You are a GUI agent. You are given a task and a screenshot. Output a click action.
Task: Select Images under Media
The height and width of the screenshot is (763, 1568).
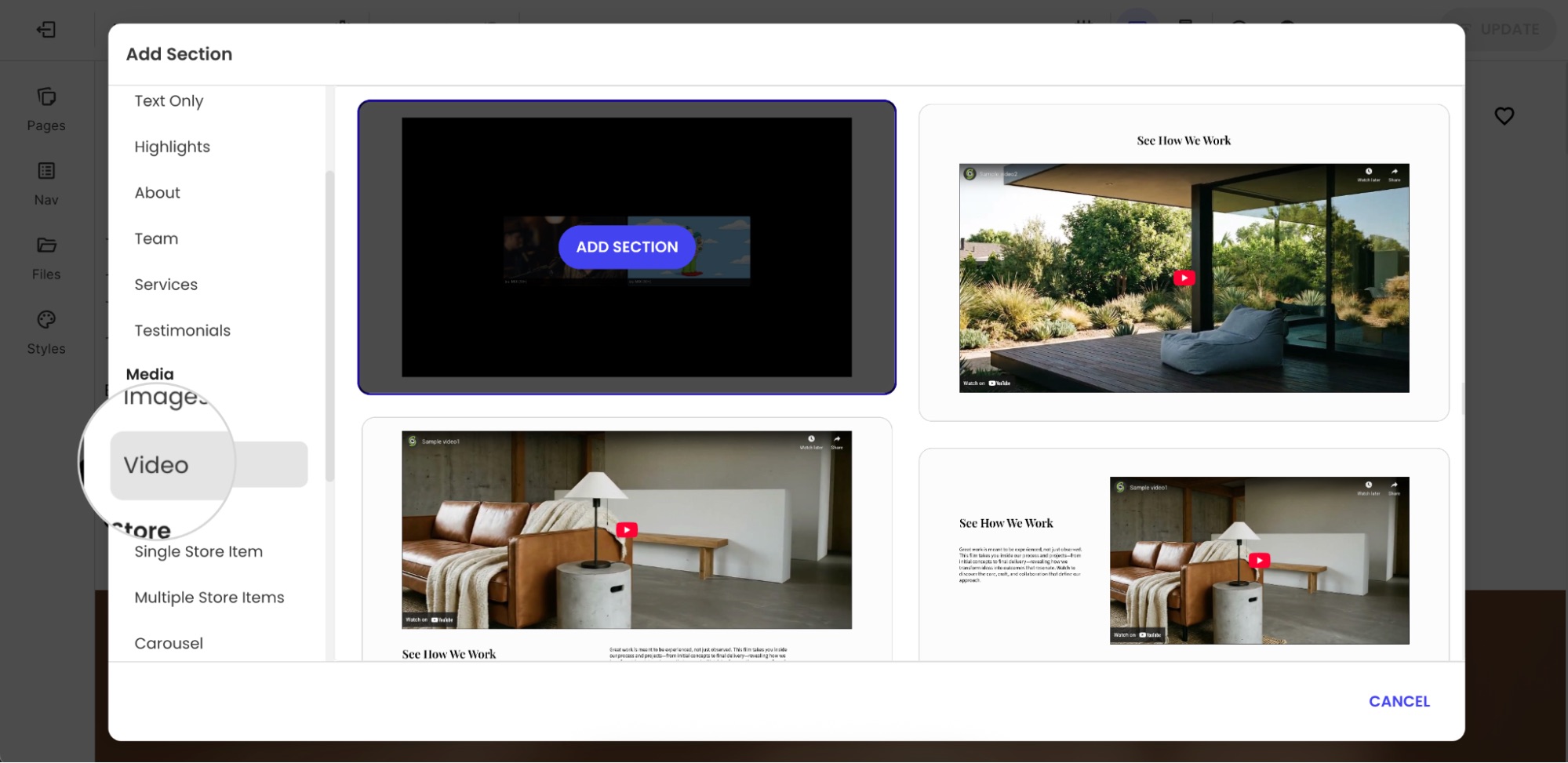[166, 398]
